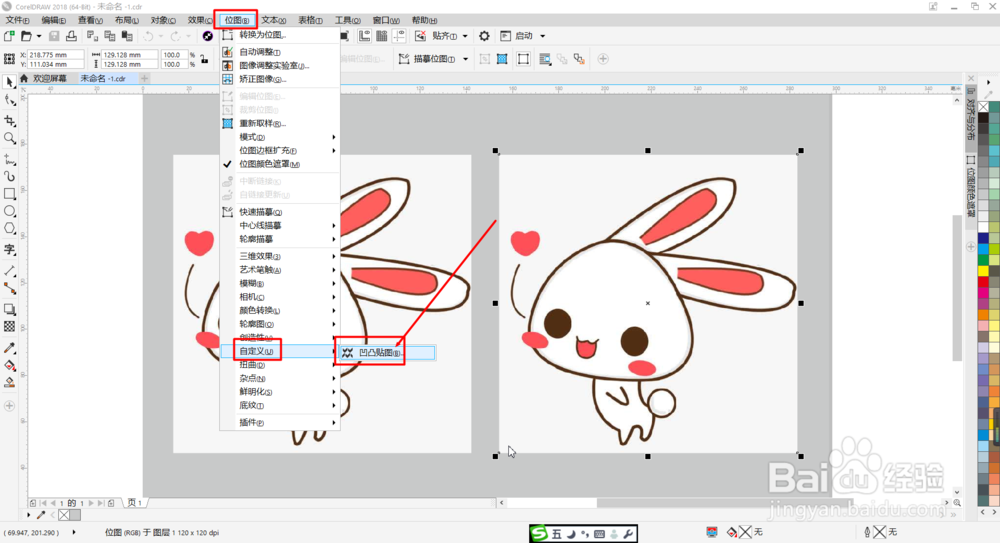Click the Open folder icon
Image resolution: width=1000 pixels, height=543 pixels.
pos(26,36)
